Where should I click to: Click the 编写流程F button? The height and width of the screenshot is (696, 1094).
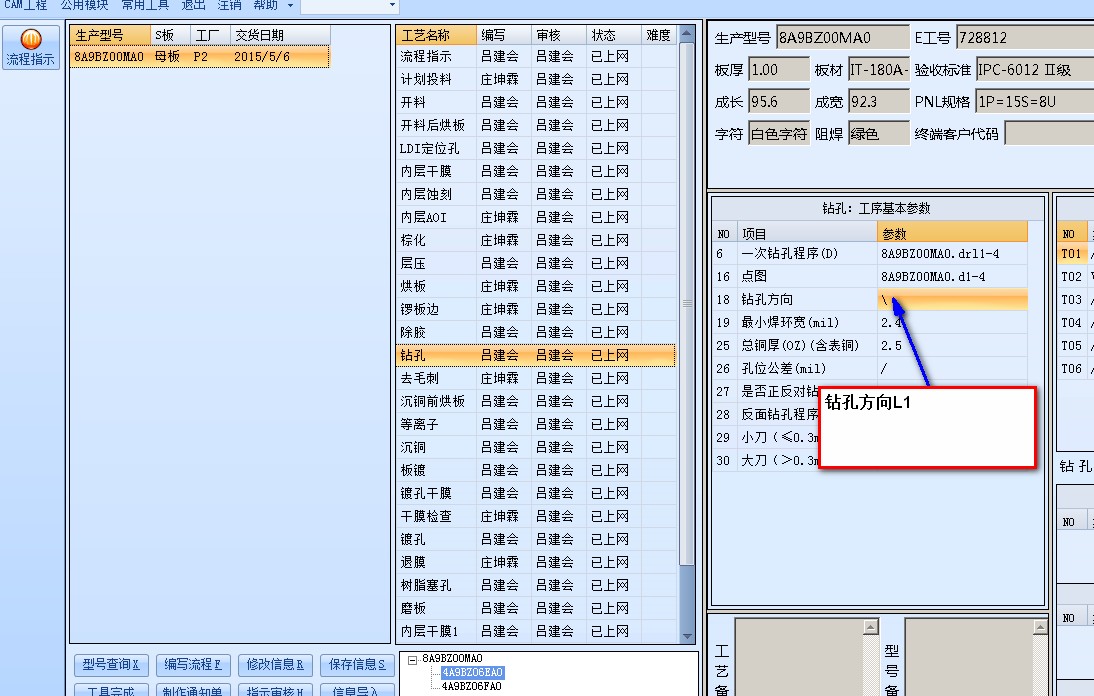click(193, 665)
